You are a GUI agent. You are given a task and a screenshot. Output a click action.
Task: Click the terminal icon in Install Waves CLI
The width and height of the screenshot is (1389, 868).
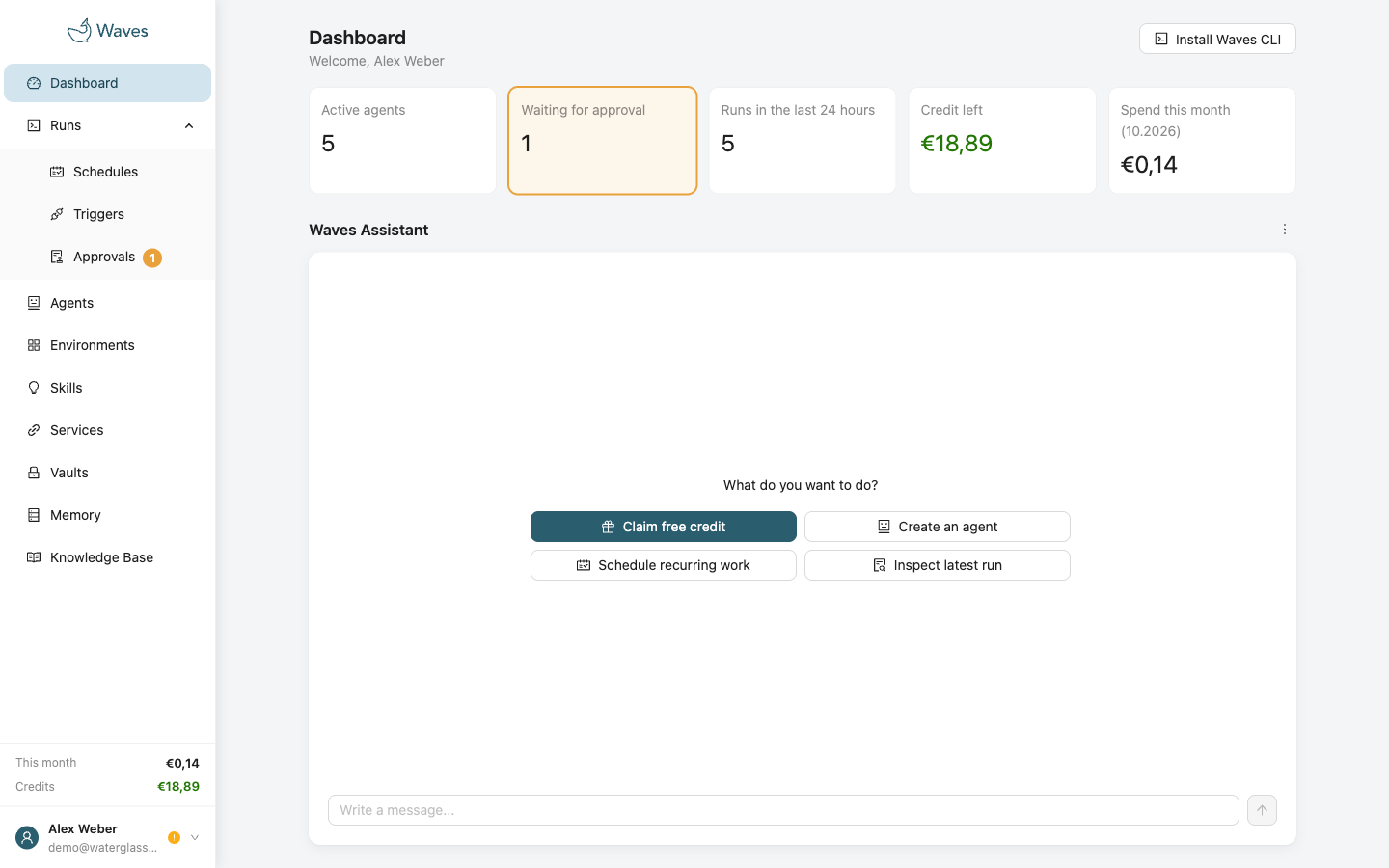point(1161,40)
